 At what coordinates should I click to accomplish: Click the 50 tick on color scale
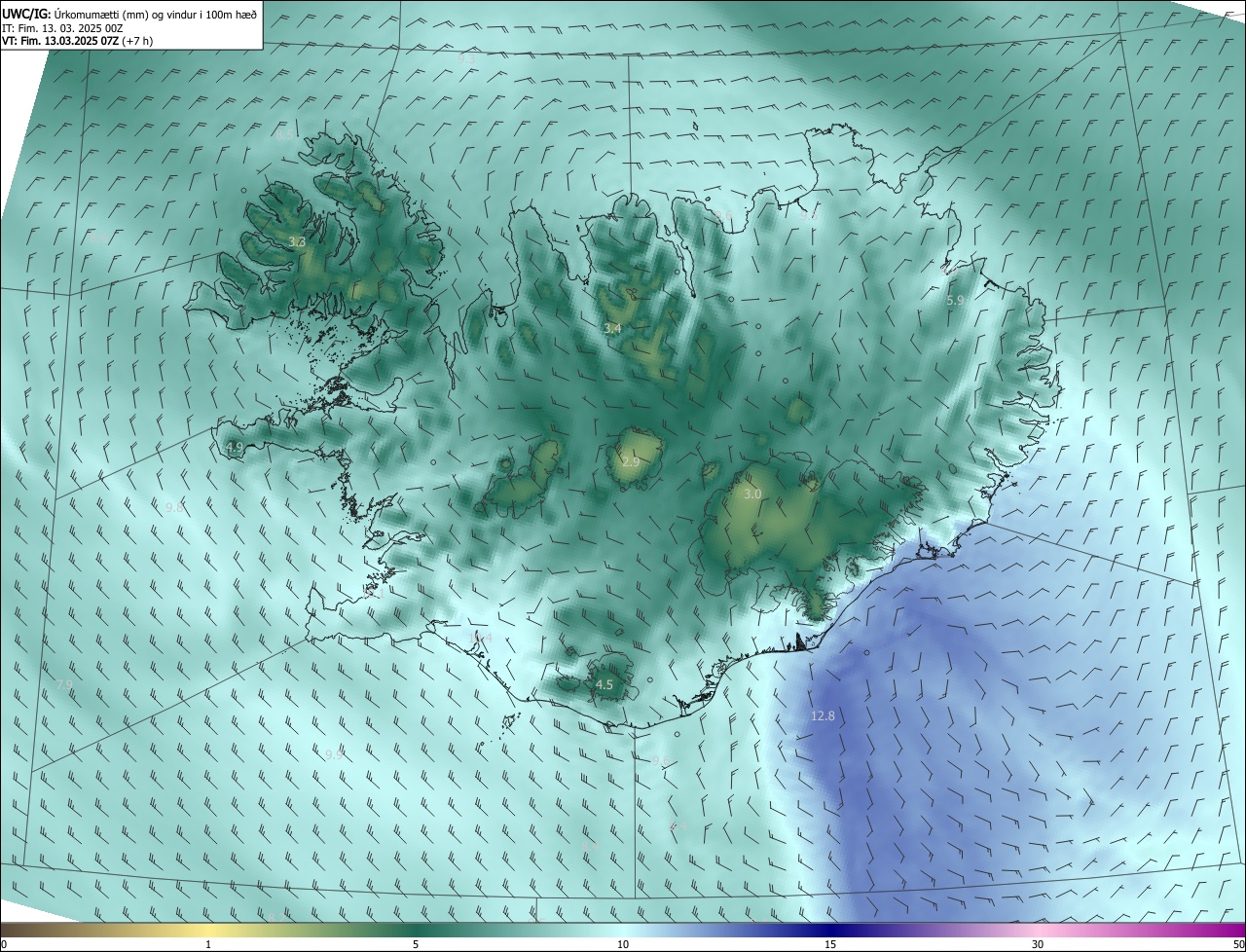pyautogui.click(x=1238, y=944)
